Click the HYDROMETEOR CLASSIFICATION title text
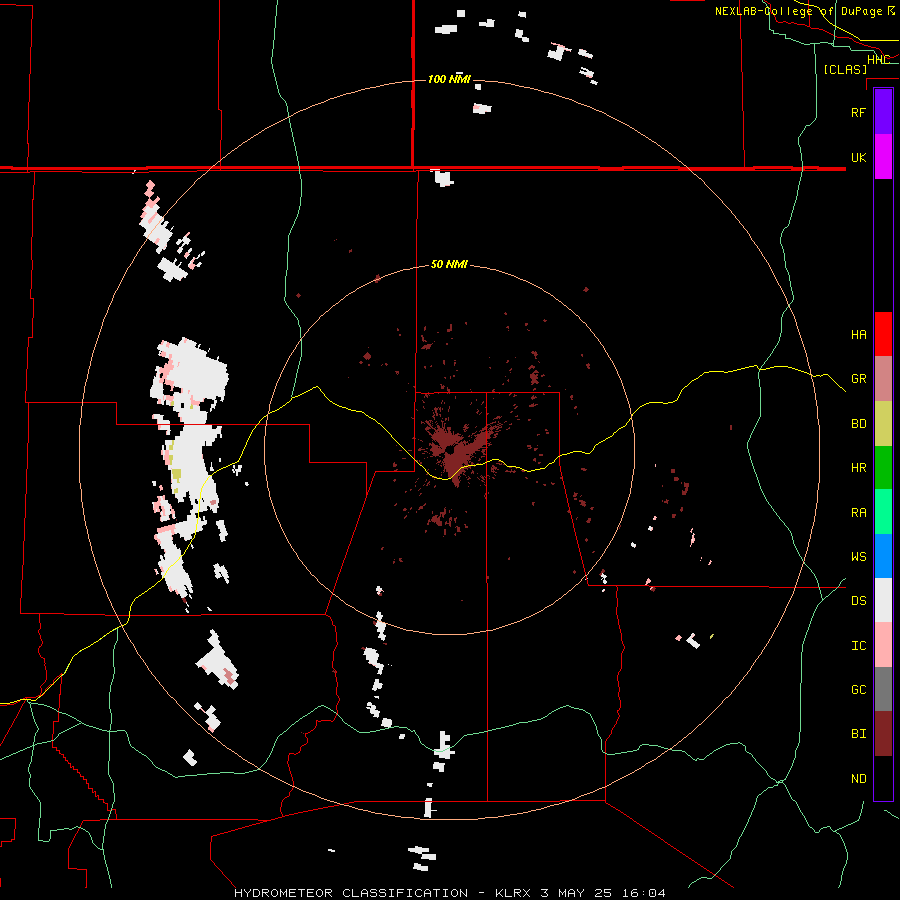 (x=351, y=893)
